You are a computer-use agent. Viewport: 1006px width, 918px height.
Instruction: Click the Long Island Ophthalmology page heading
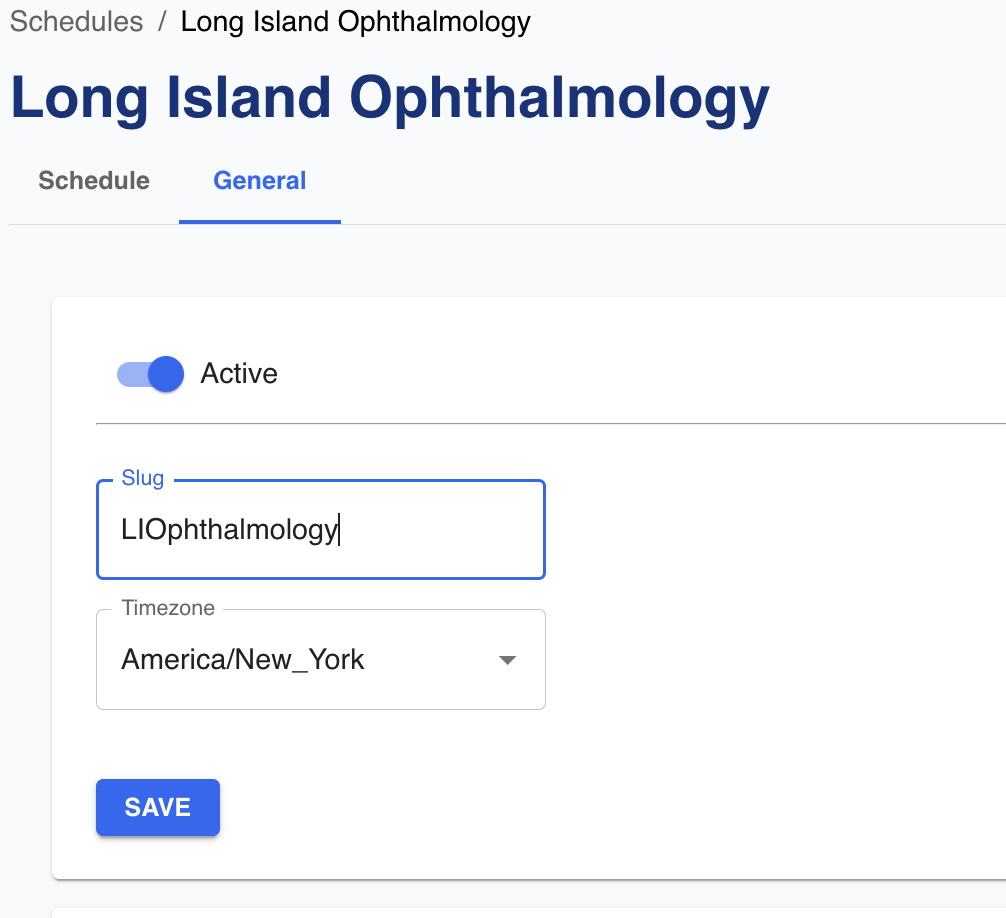[x=390, y=98]
